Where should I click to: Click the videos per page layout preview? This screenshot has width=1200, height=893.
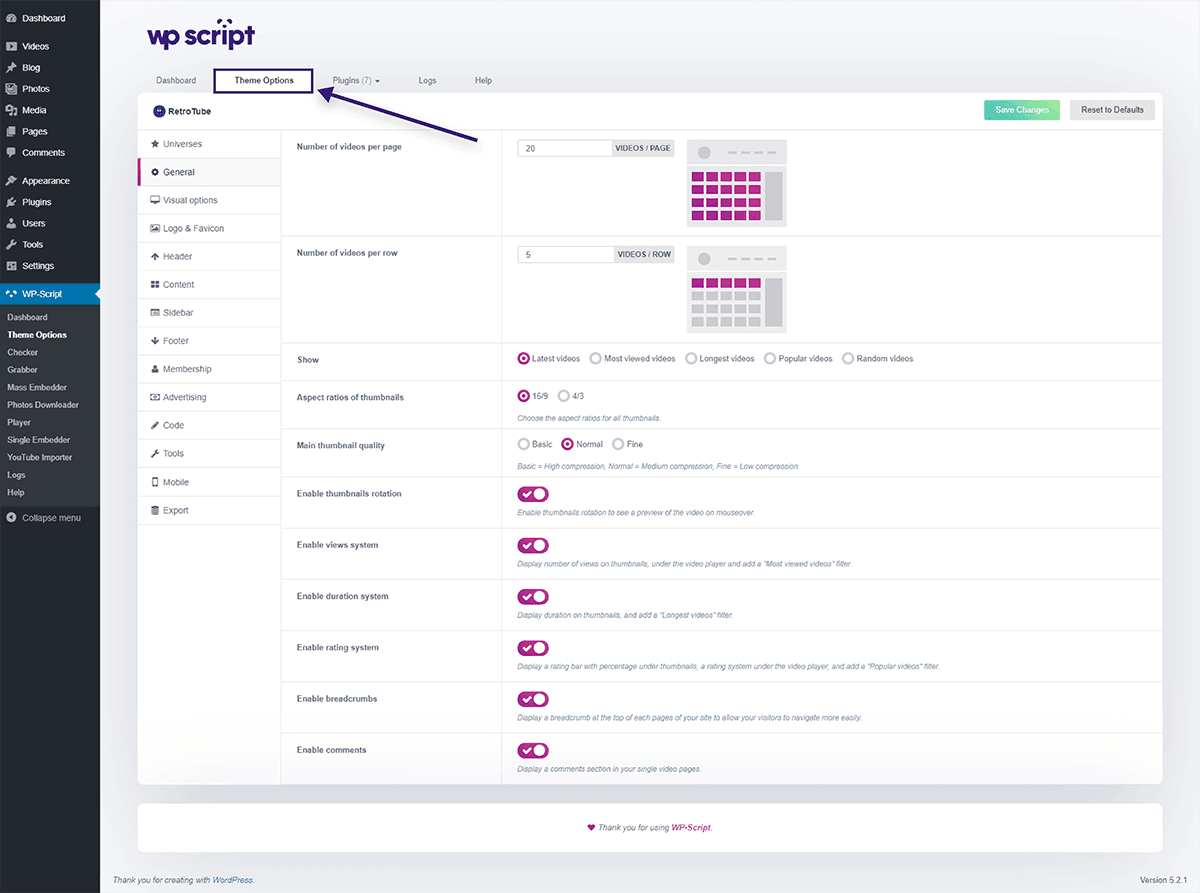(x=737, y=183)
